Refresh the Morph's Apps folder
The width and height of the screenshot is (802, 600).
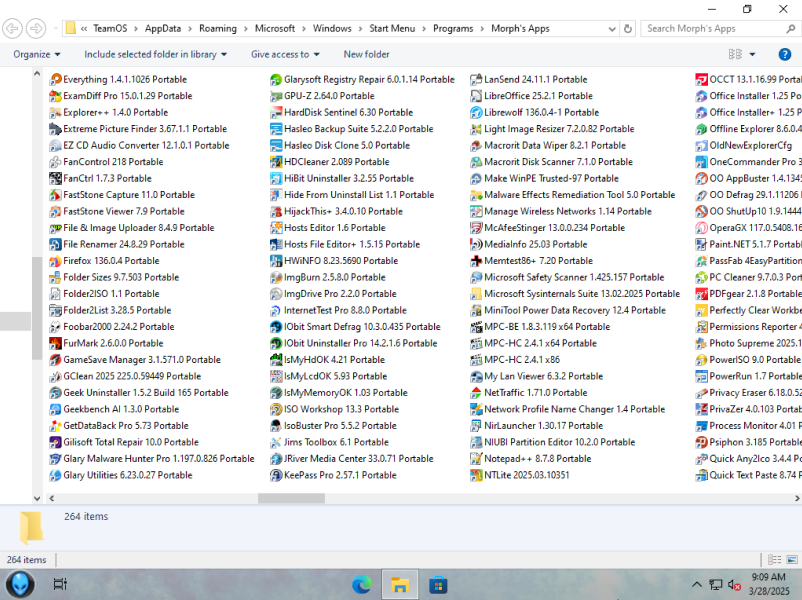(628, 29)
